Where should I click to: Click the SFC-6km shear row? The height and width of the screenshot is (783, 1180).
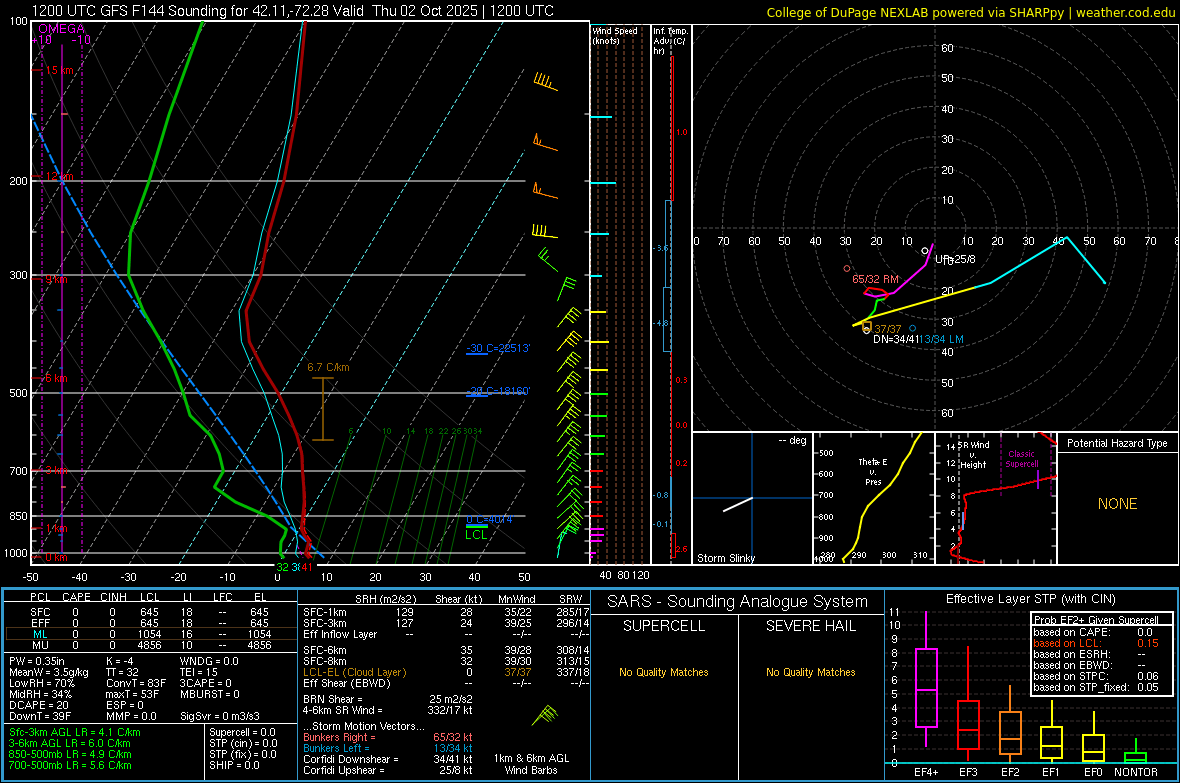(446, 650)
